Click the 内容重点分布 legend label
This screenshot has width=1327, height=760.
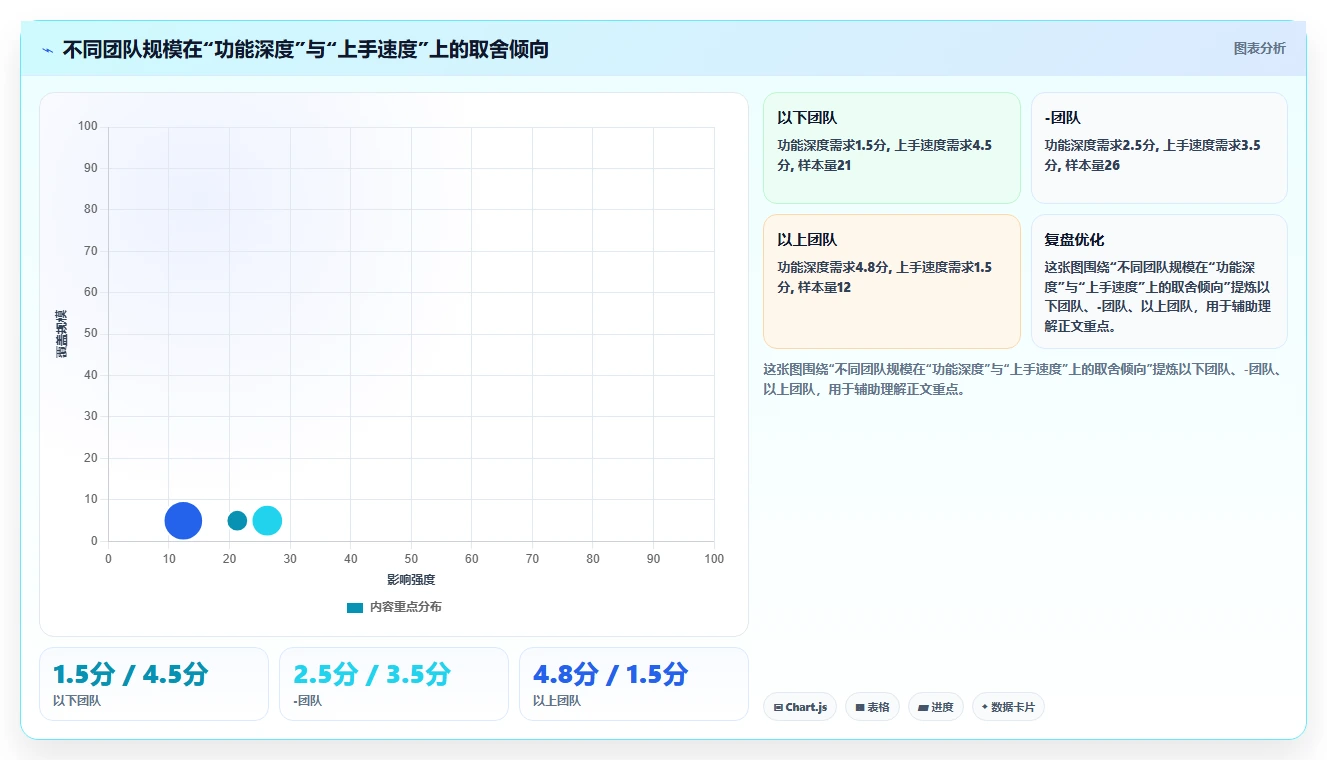pos(405,608)
